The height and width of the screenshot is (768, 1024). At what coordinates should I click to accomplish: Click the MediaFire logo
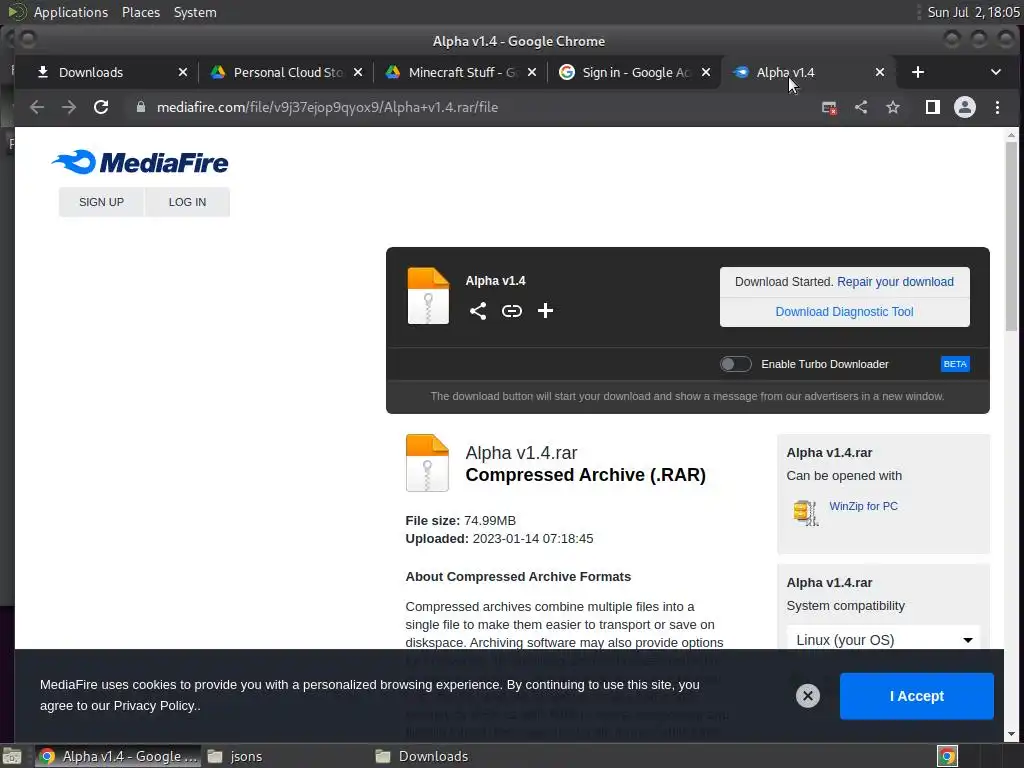click(x=140, y=163)
